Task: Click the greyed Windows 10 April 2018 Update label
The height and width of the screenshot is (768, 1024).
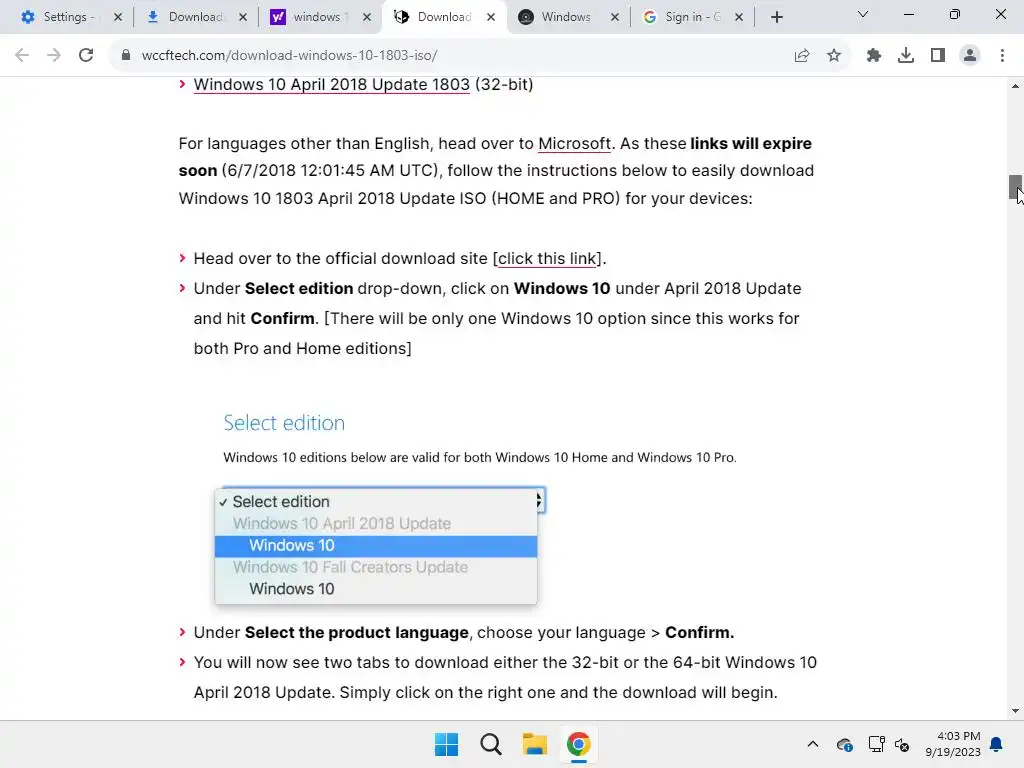Action: click(342, 524)
